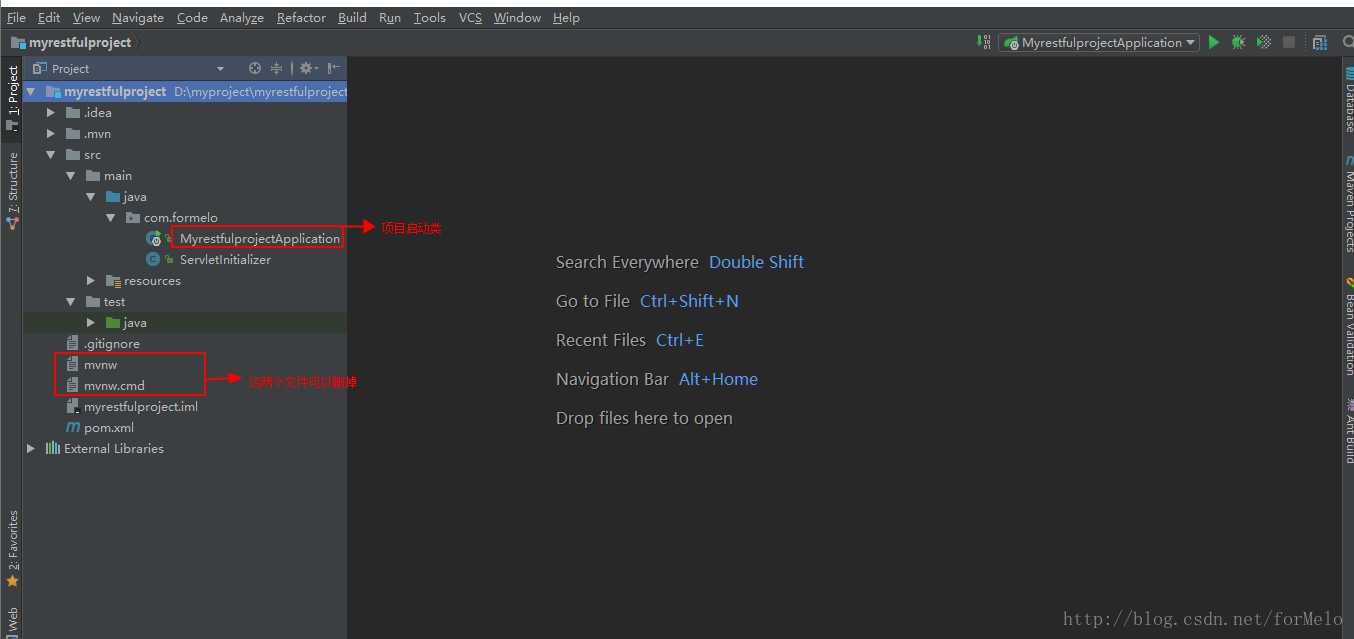
Task: Toggle the Maven Projects tool window
Action: click(1348, 203)
